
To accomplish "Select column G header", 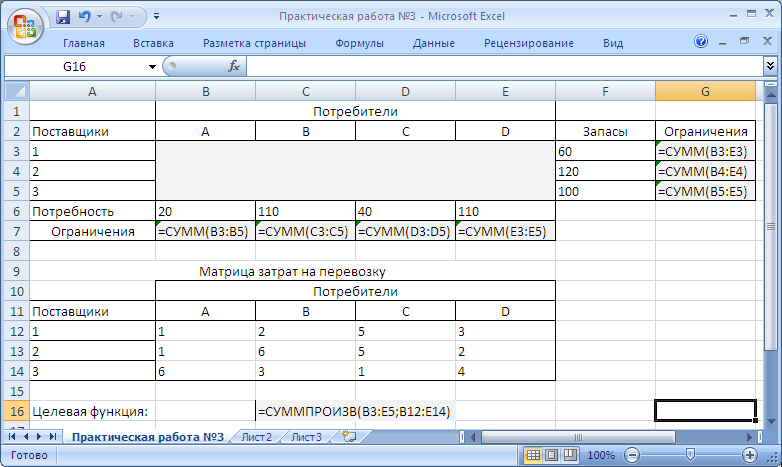I will pyautogui.click(x=705, y=91).
